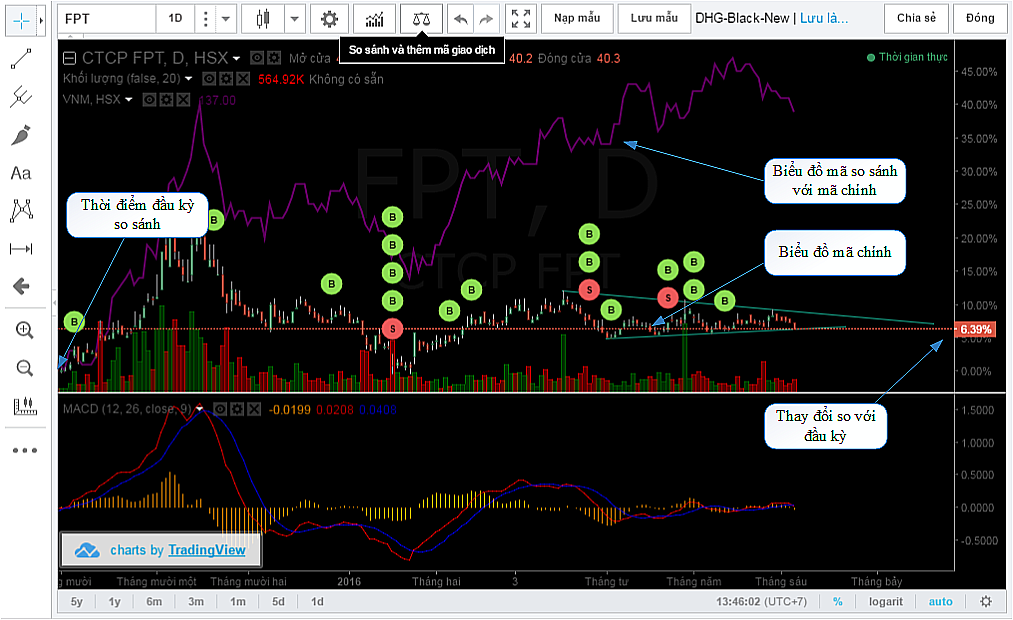1013x620 pixels.
Task: Click the compare symbols scales icon
Action: (x=421, y=19)
